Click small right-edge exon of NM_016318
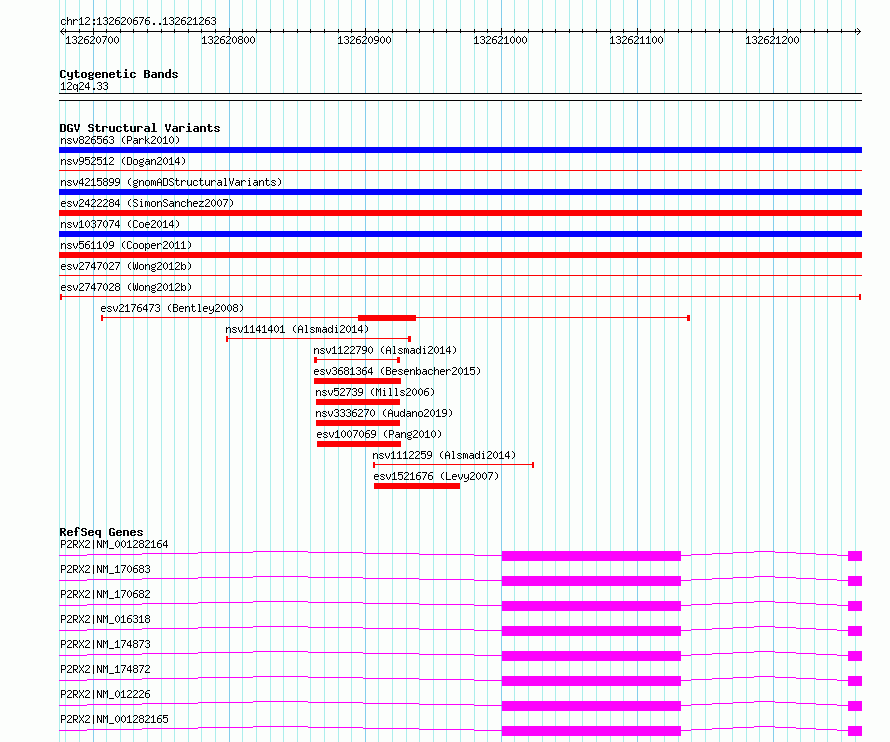Screen dimensions: 890x742 (855, 631)
